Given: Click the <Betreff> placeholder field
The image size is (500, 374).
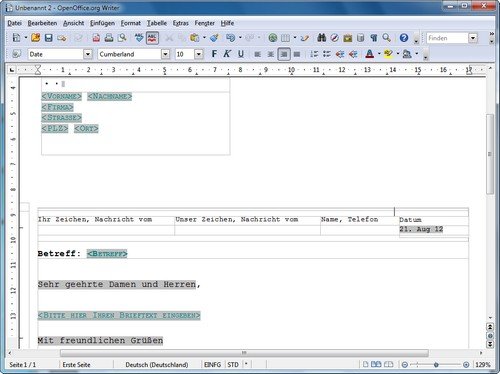Looking at the screenshot, I should pyautogui.click(x=107, y=254).
